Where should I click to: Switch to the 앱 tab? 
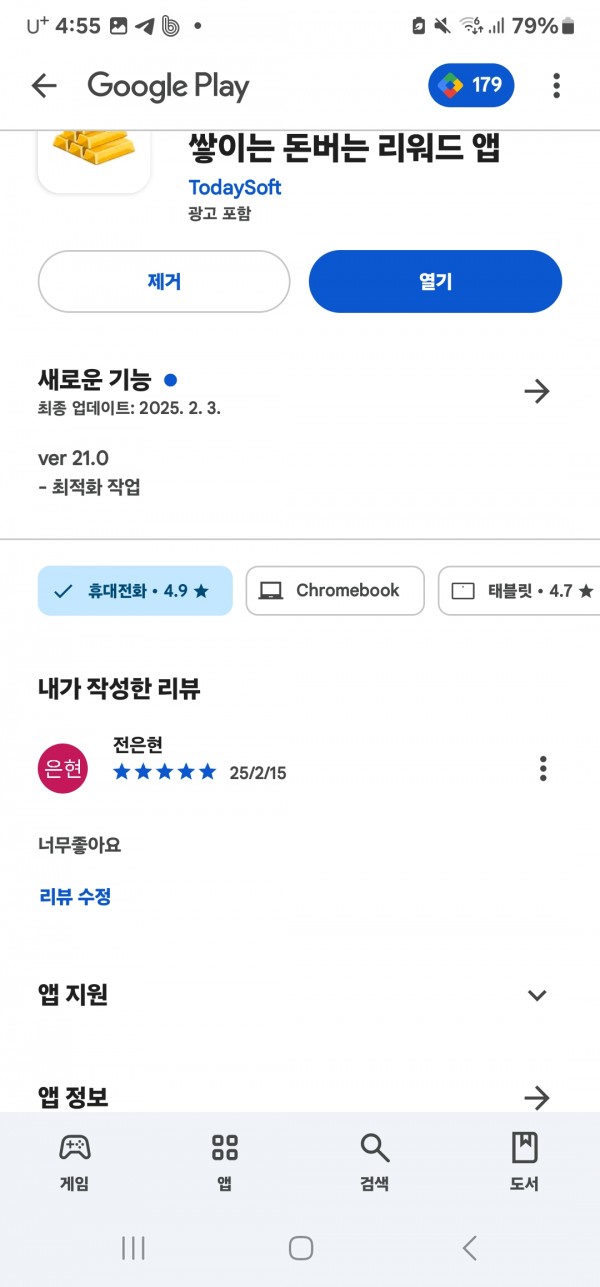pos(225,1162)
